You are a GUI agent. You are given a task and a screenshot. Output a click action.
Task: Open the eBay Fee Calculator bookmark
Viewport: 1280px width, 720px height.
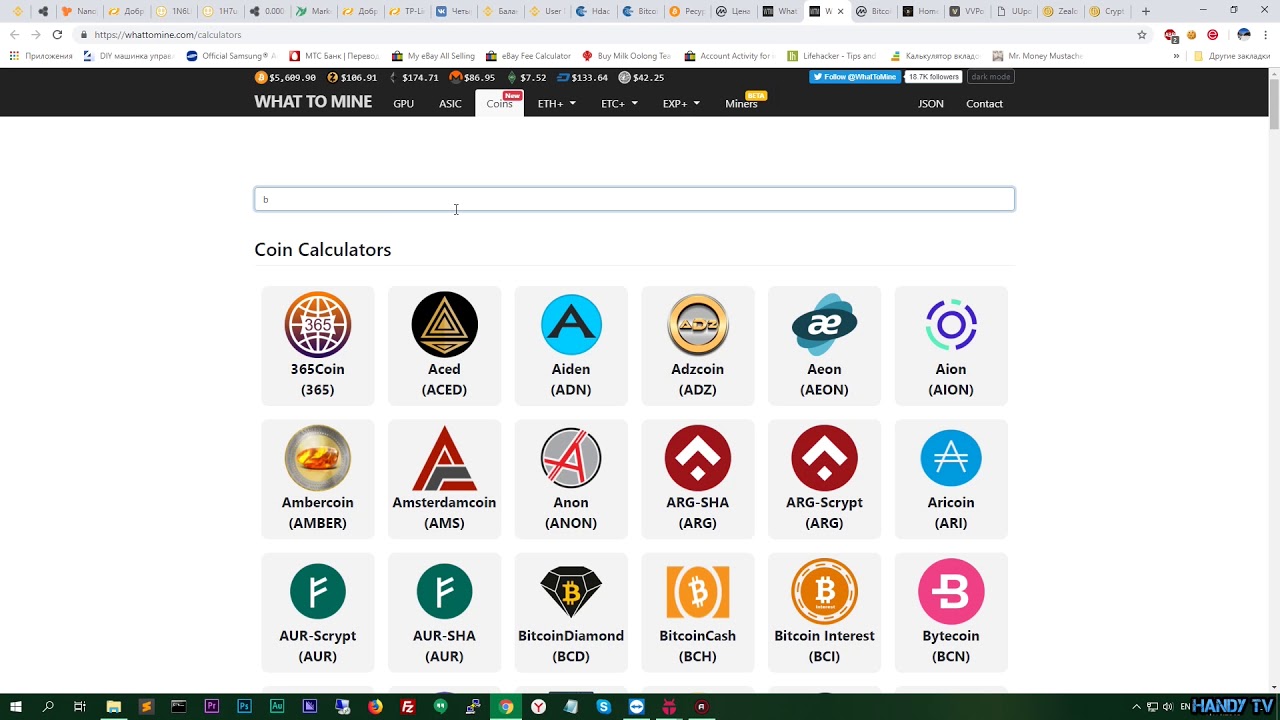coord(528,56)
